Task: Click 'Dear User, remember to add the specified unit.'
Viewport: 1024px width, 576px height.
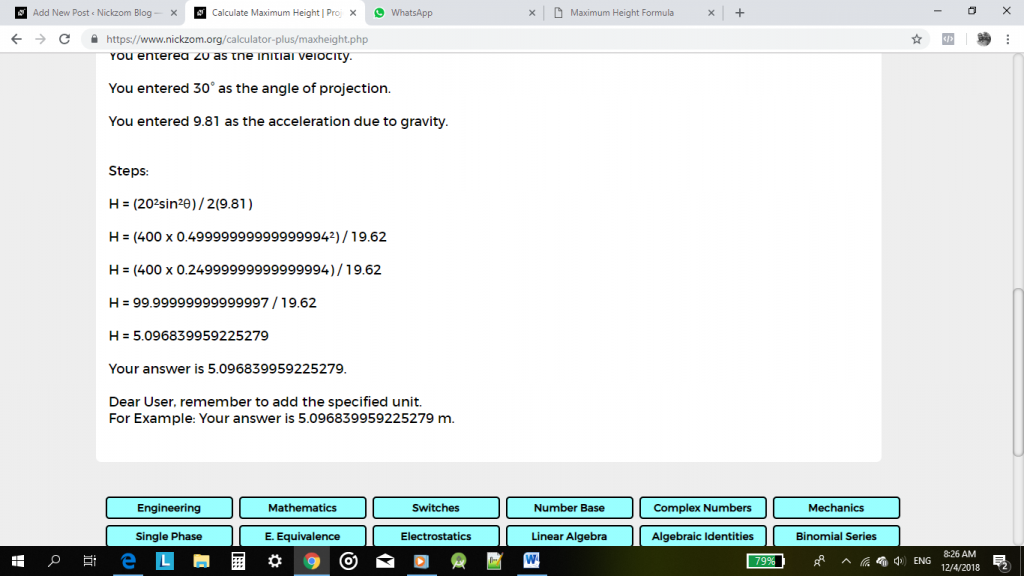Action: [x=265, y=402]
